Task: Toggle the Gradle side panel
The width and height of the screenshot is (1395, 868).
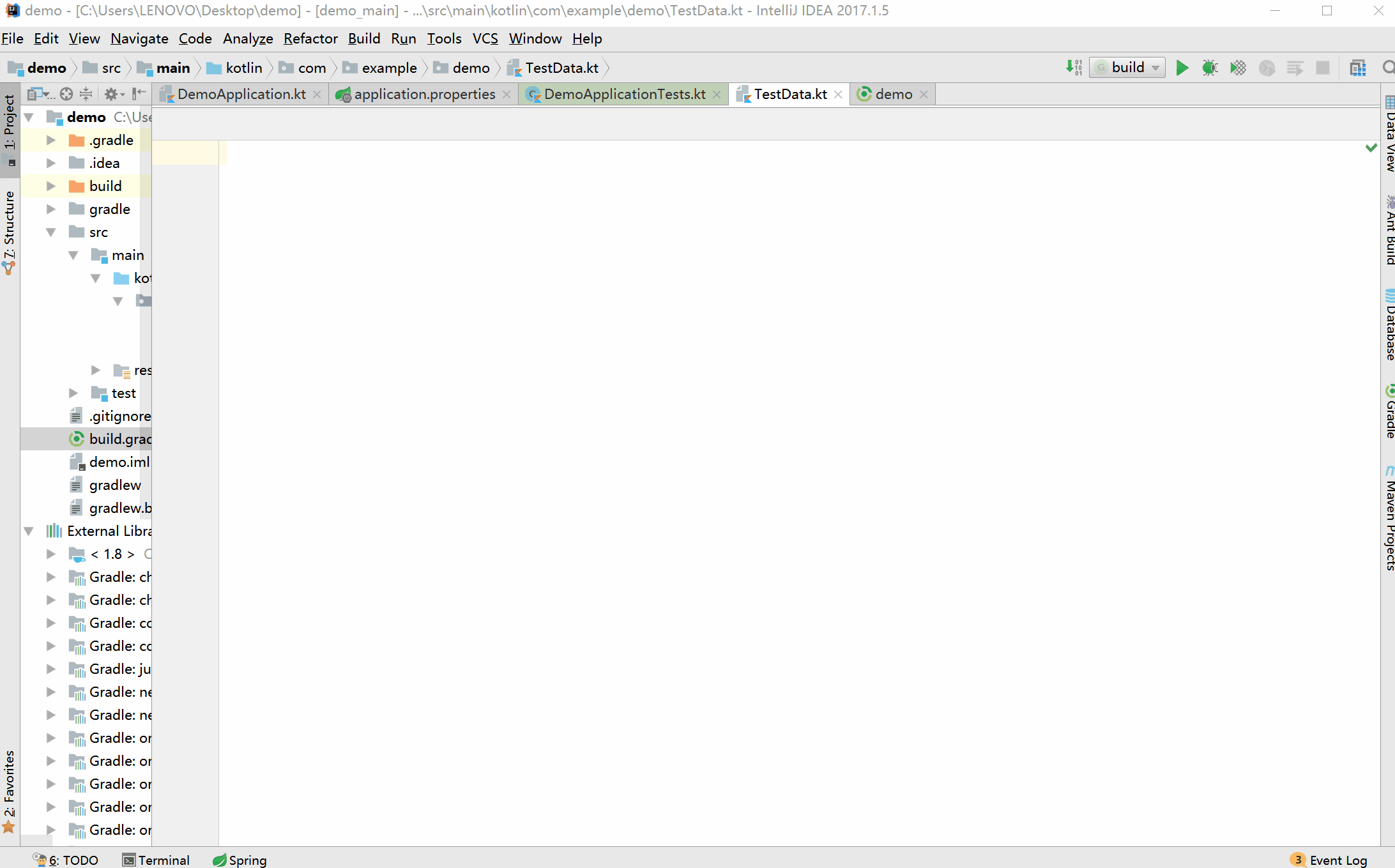Action: (x=1389, y=412)
